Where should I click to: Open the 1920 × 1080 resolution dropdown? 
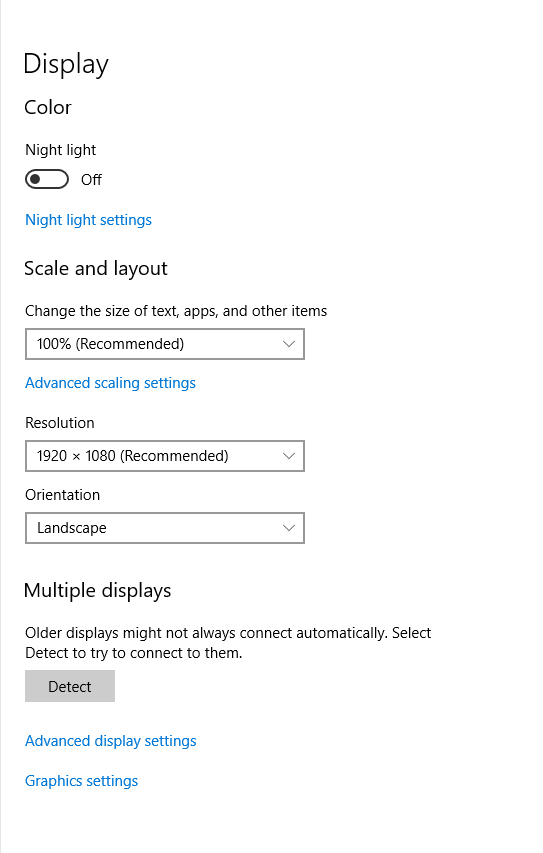tap(165, 456)
